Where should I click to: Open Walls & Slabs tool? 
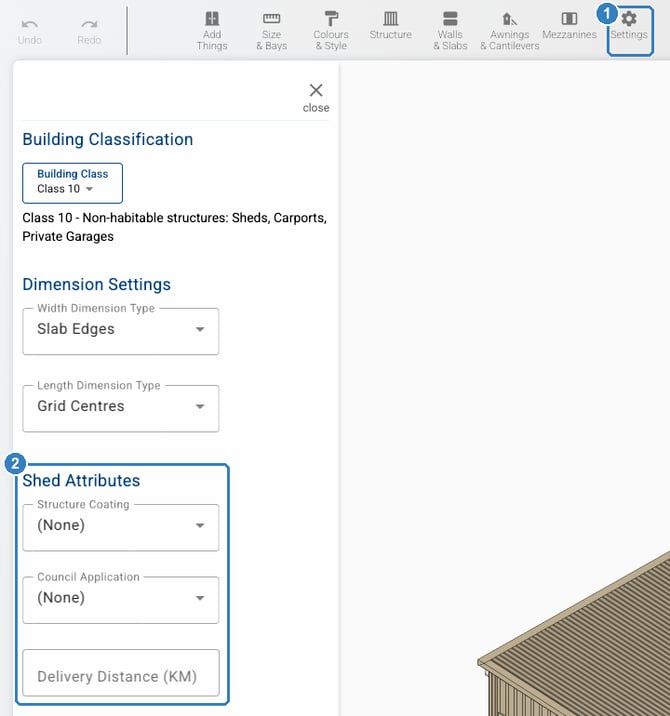click(x=450, y=31)
